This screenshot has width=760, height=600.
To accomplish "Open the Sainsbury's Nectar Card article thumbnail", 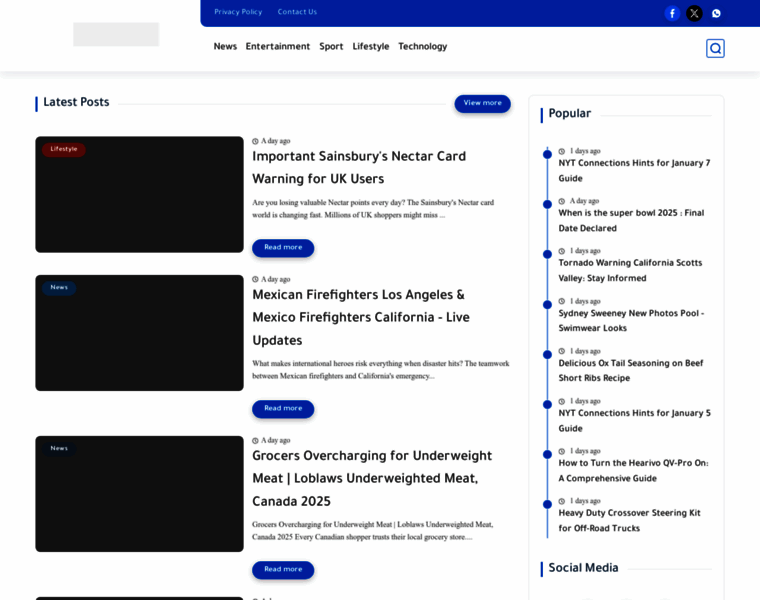I will coord(139,195).
